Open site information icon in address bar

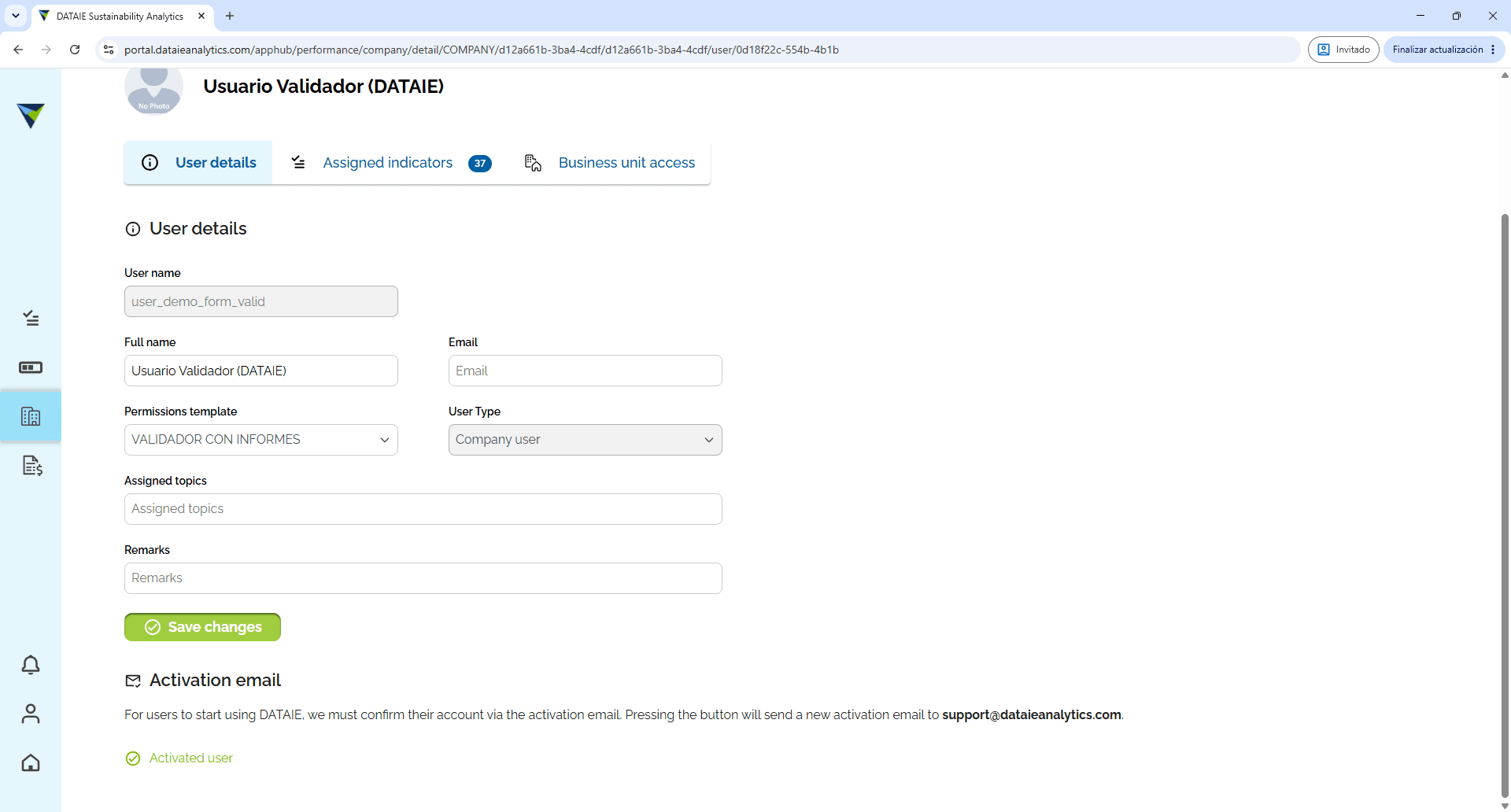click(109, 50)
